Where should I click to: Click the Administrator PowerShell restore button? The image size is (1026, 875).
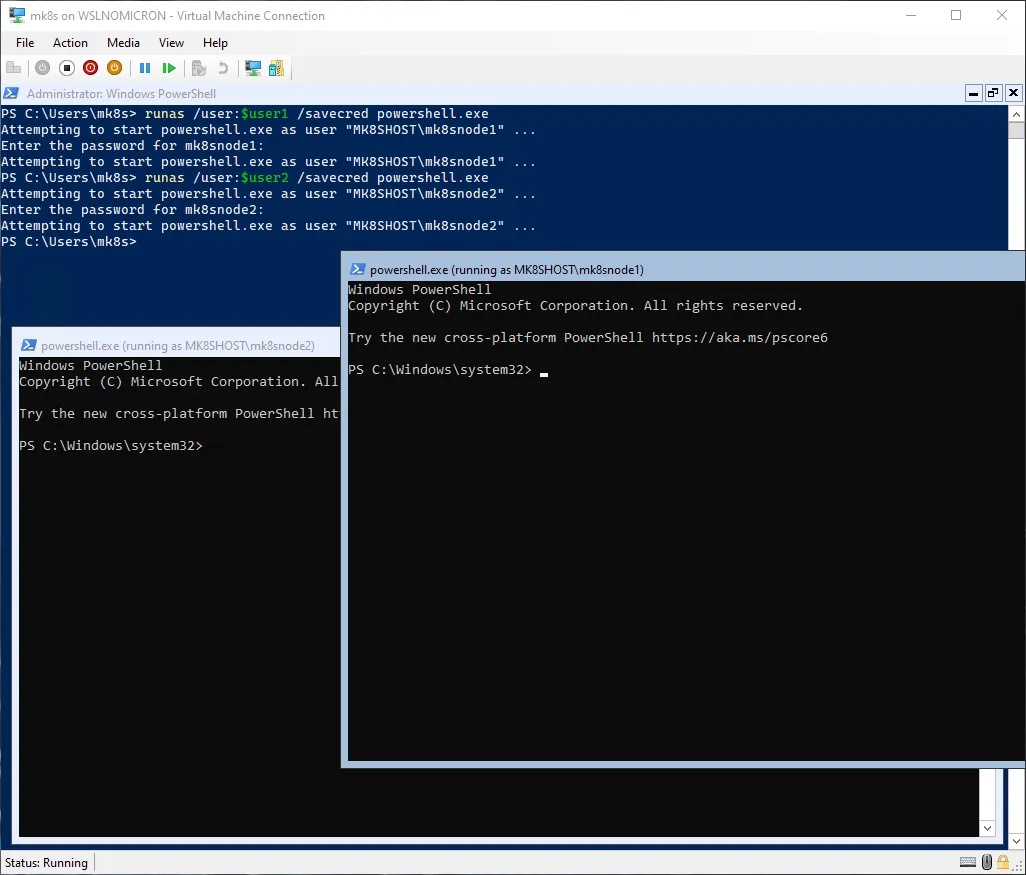coord(992,93)
